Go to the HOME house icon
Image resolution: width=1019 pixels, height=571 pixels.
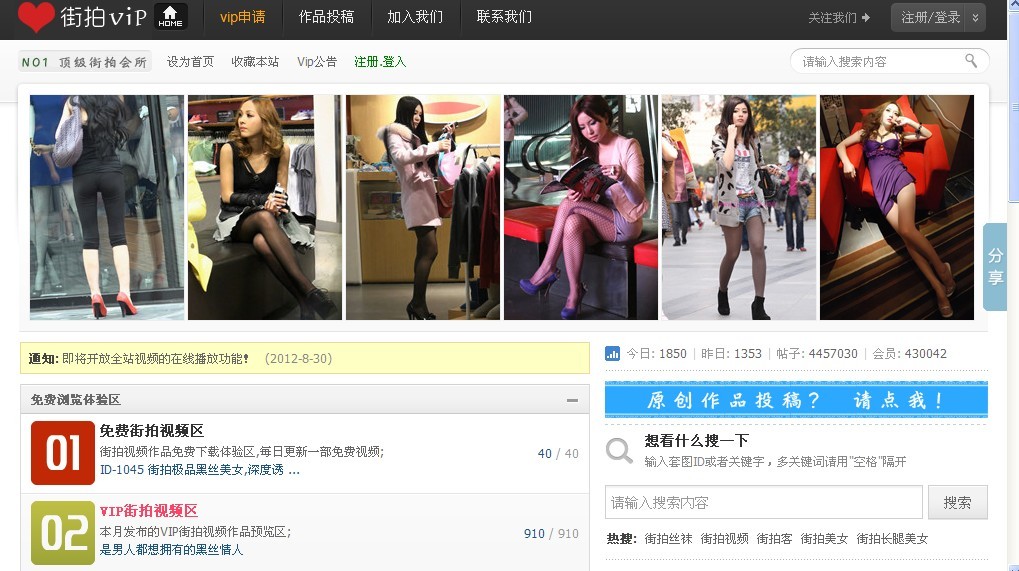point(170,16)
